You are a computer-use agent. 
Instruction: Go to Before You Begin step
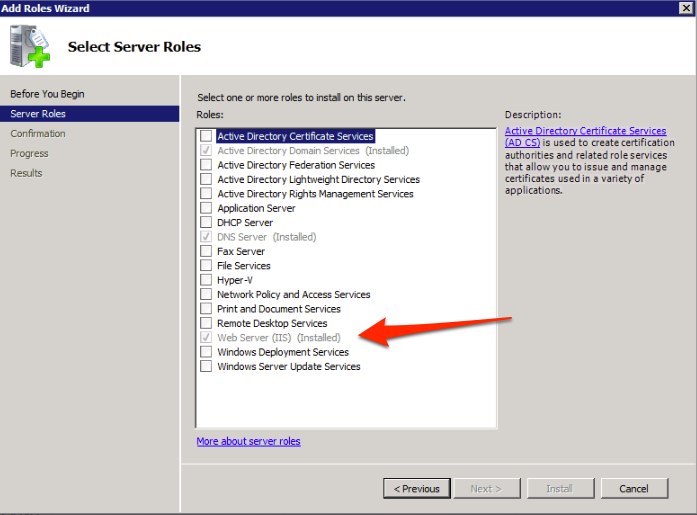(x=47, y=94)
